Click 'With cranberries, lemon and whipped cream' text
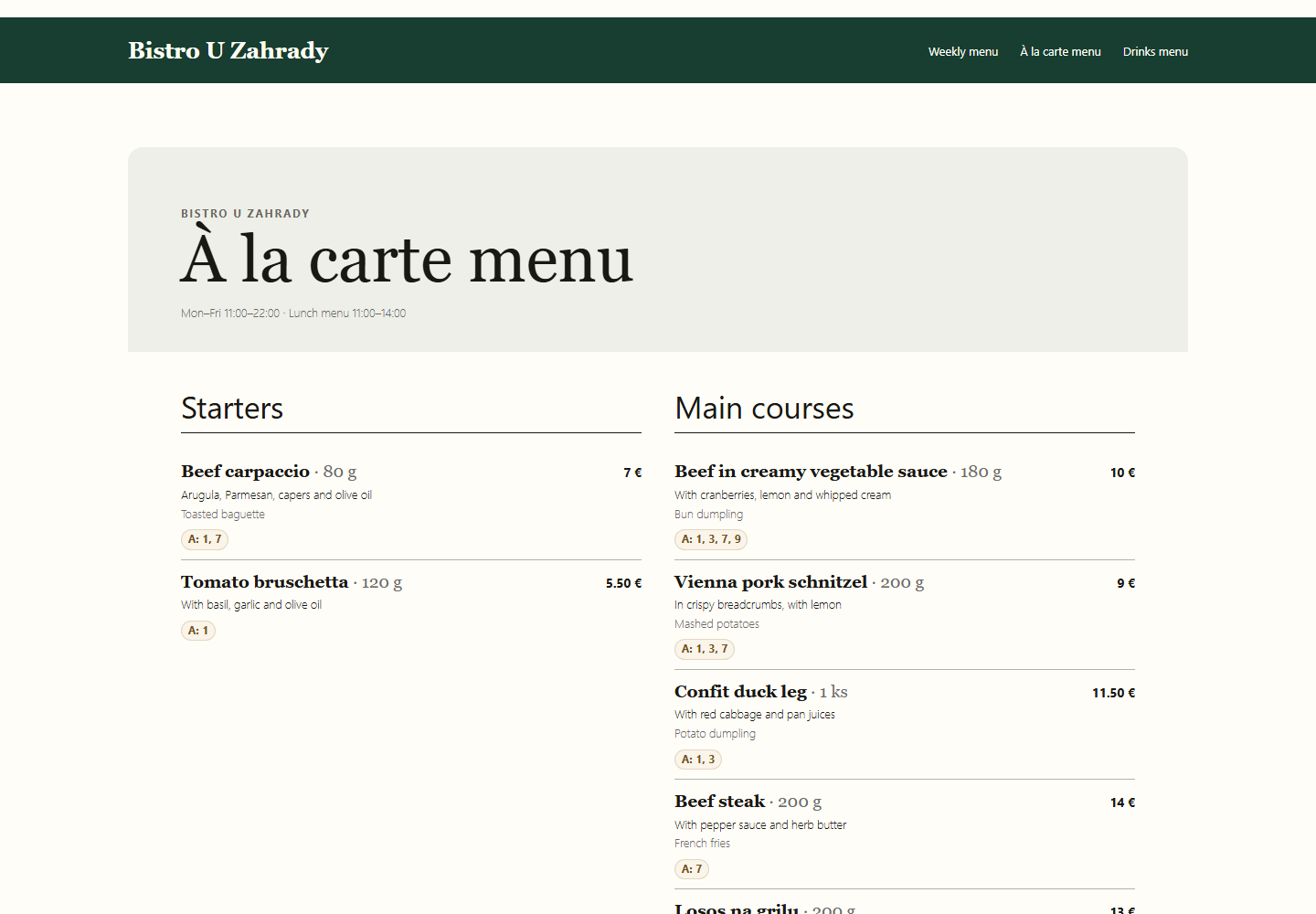 point(782,494)
